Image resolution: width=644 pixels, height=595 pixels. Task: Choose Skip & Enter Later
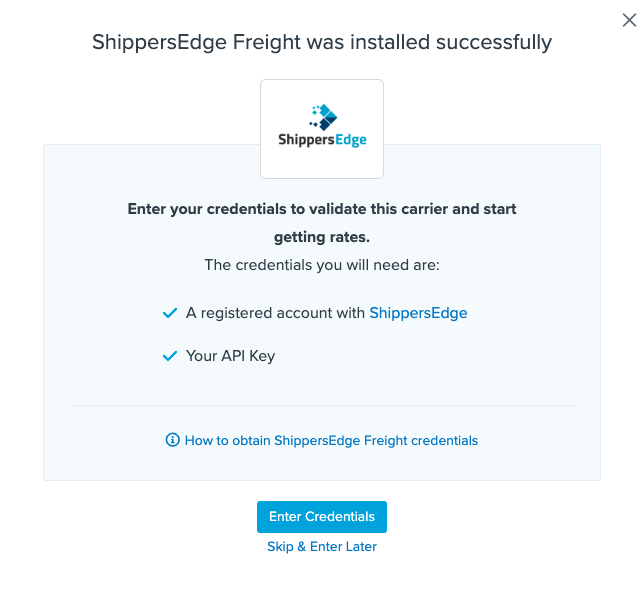click(x=322, y=547)
